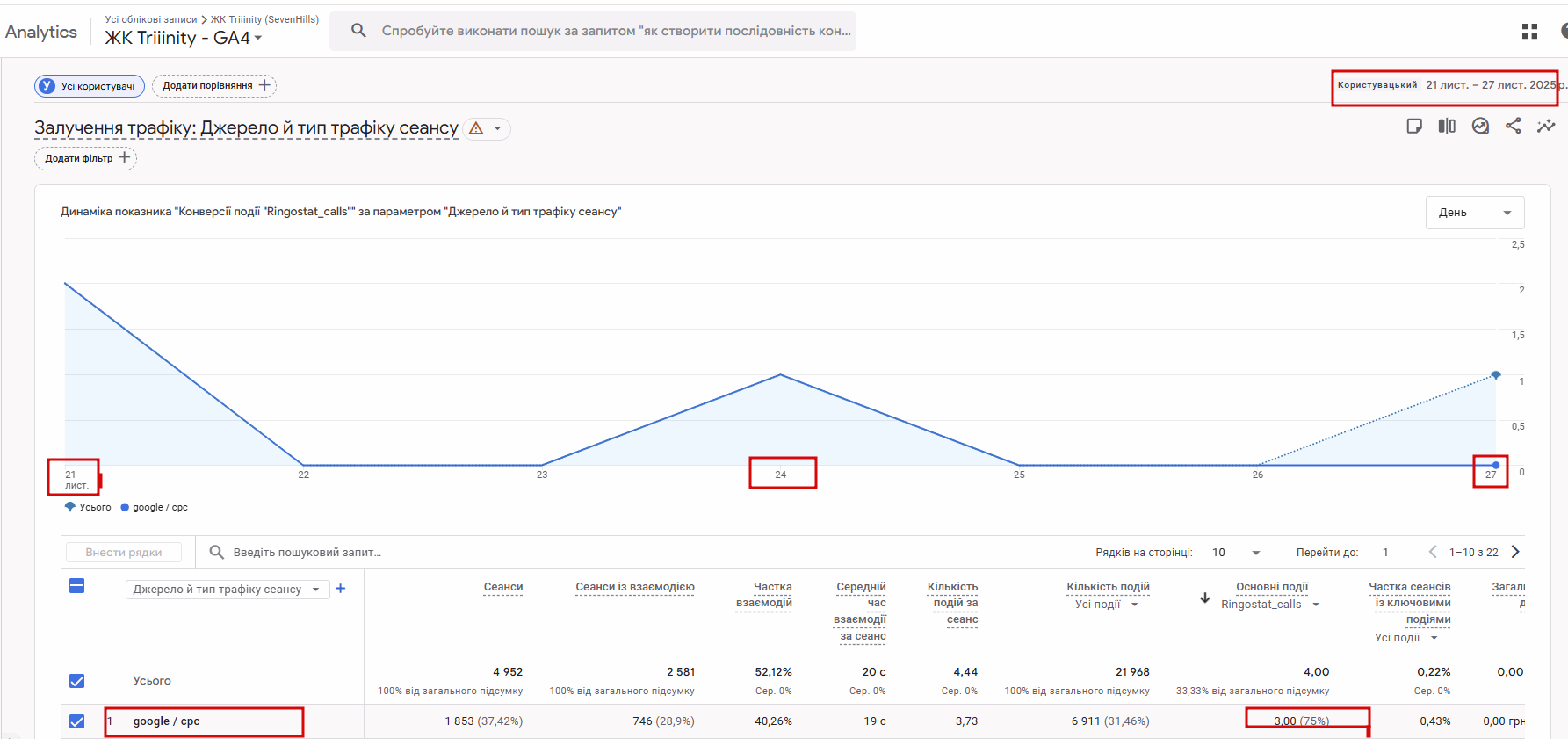Open Усі облікові записи breadcrumb link
Image resolution: width=1568 pixels, height=739 pixels.
pos(151,19)
